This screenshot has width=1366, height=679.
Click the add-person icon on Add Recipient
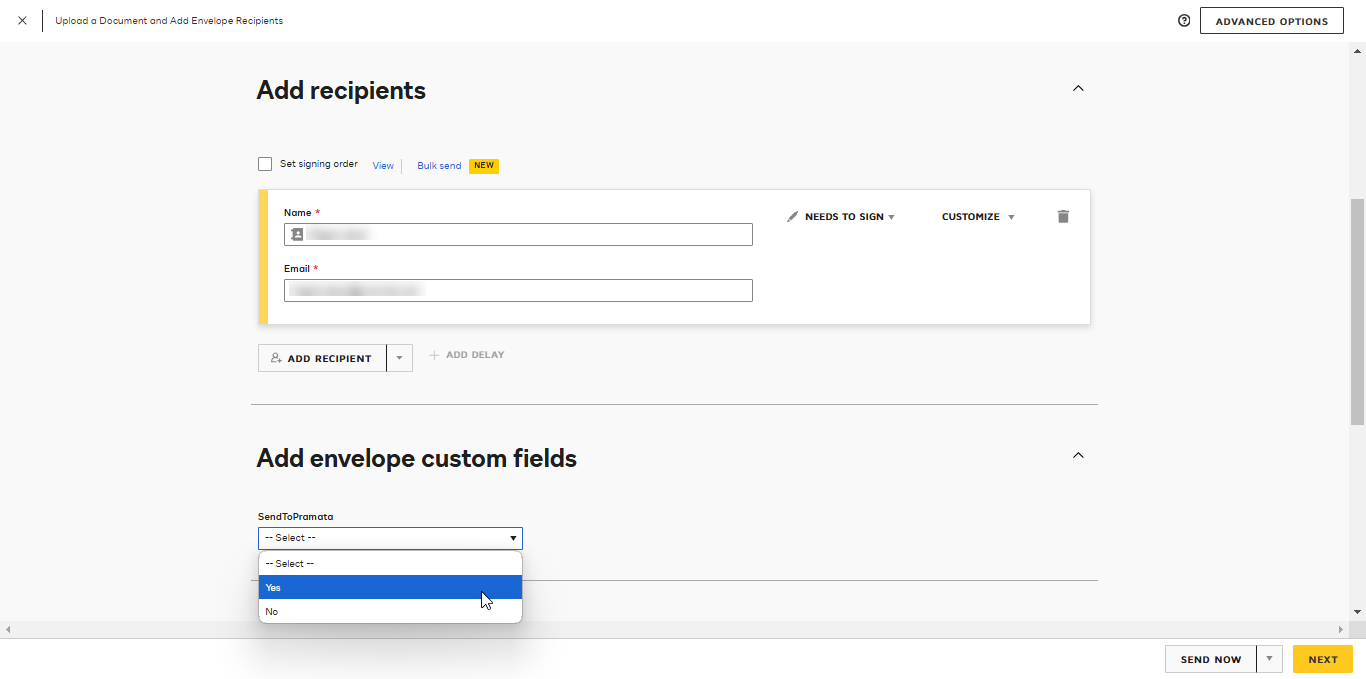[277, 358]
